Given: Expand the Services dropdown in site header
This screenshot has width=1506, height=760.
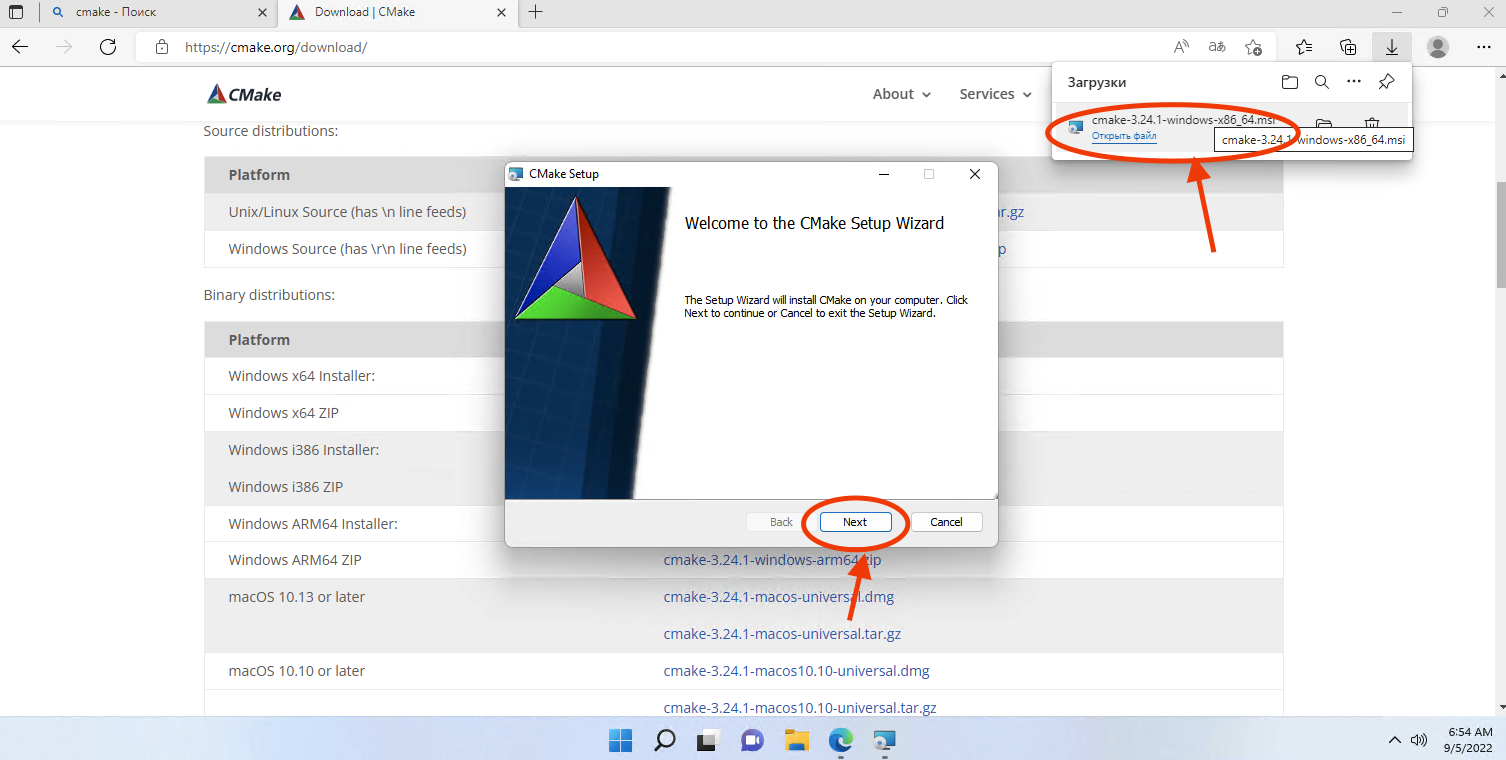Looking at the screenshot, I should pos(995,94).
